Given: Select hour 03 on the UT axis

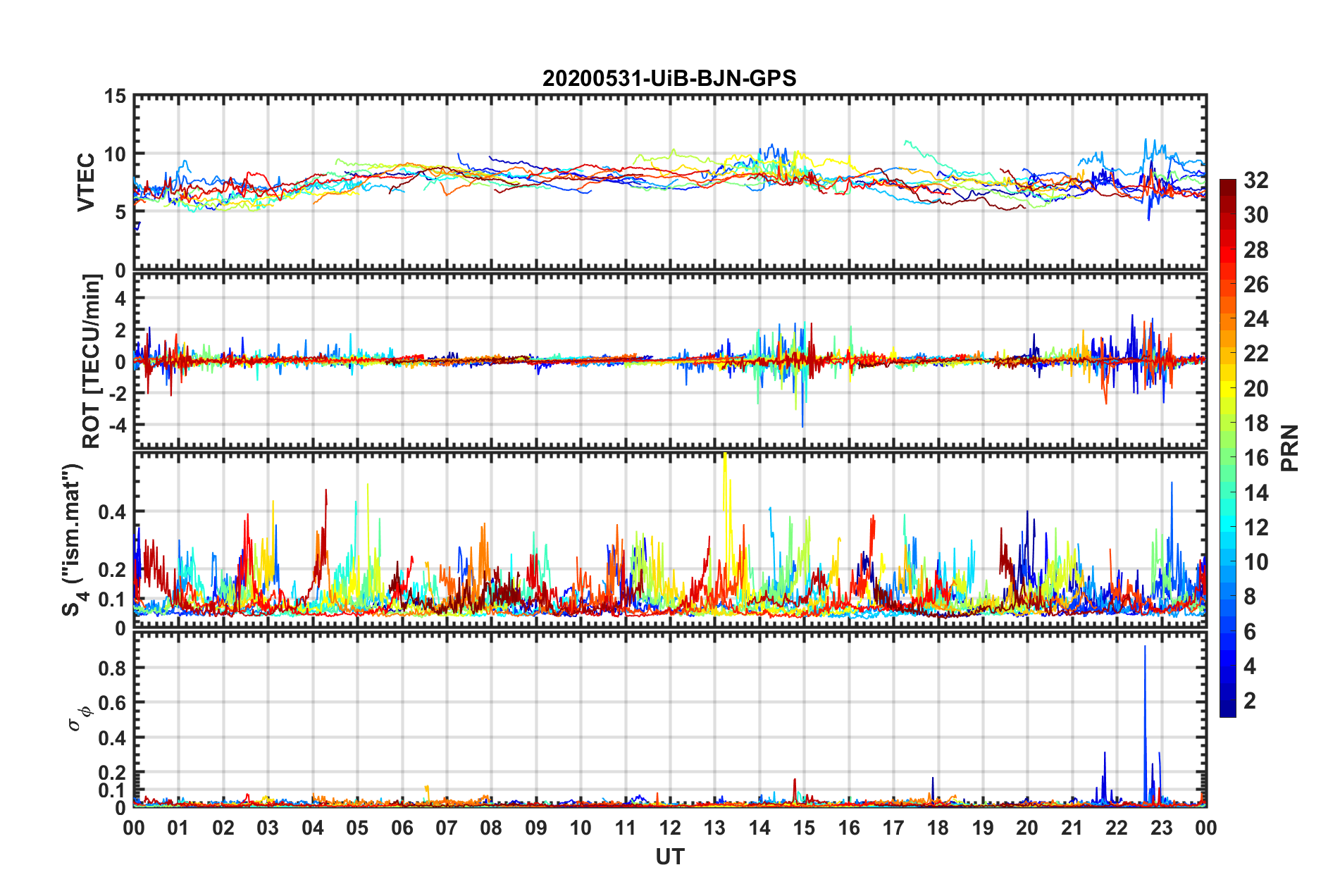Looking at the screenshot, I should tap(268, 828).
